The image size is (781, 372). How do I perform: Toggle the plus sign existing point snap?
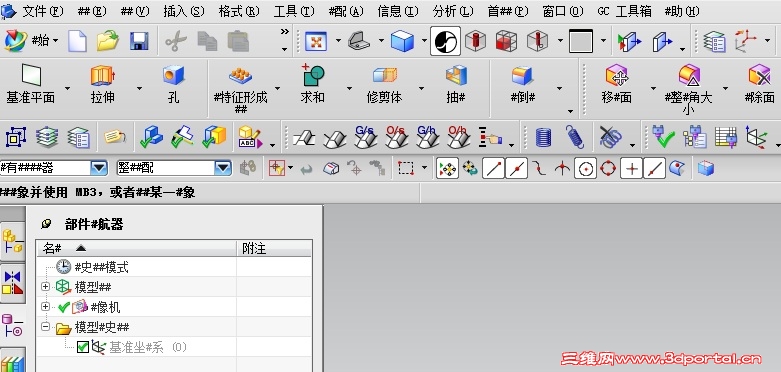tap(632, 168)
